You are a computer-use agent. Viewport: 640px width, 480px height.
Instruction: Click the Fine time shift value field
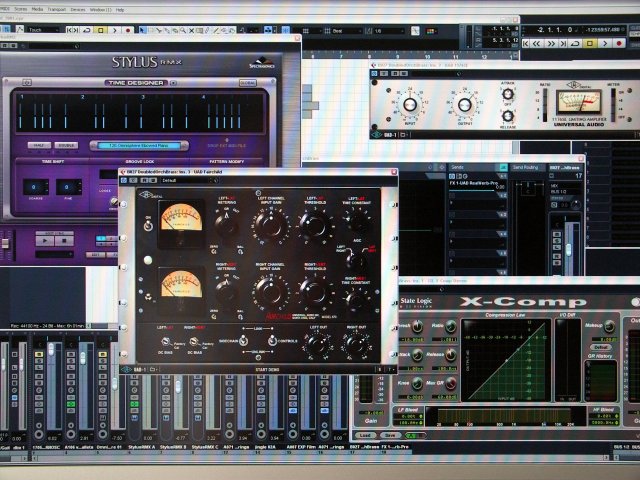69,187
